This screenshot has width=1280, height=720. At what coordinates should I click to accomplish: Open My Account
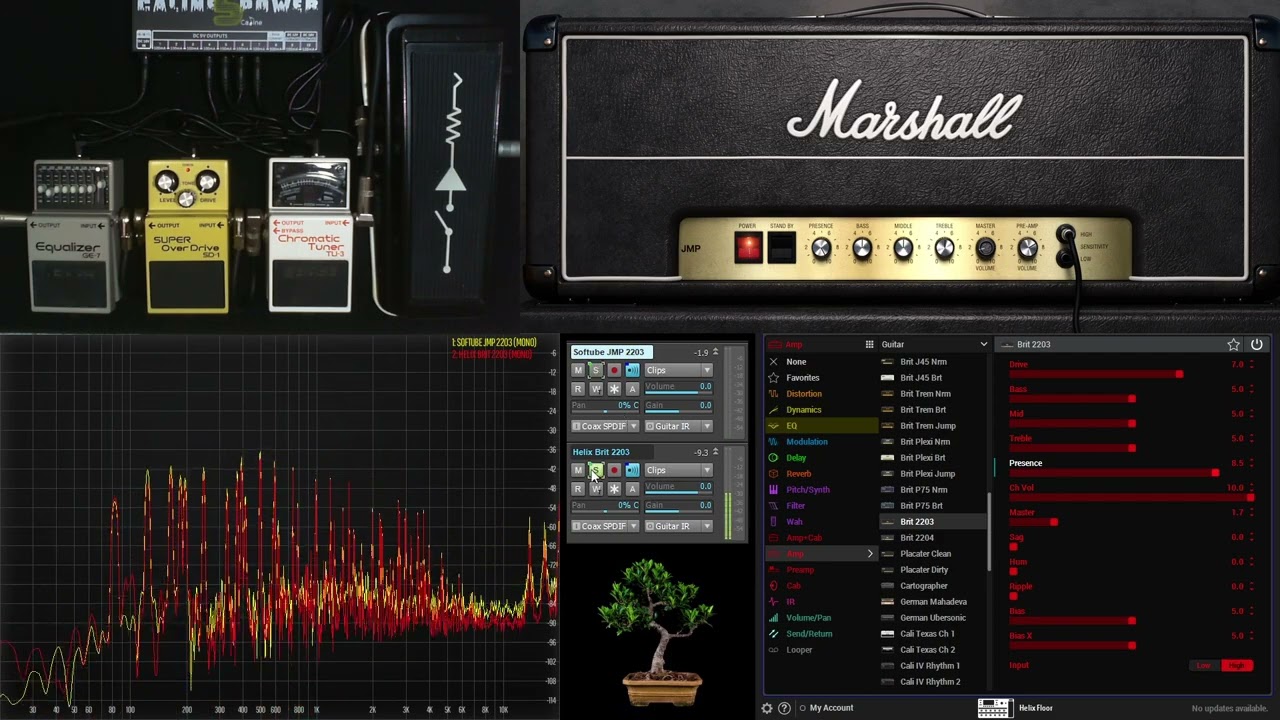click(831, 708)
